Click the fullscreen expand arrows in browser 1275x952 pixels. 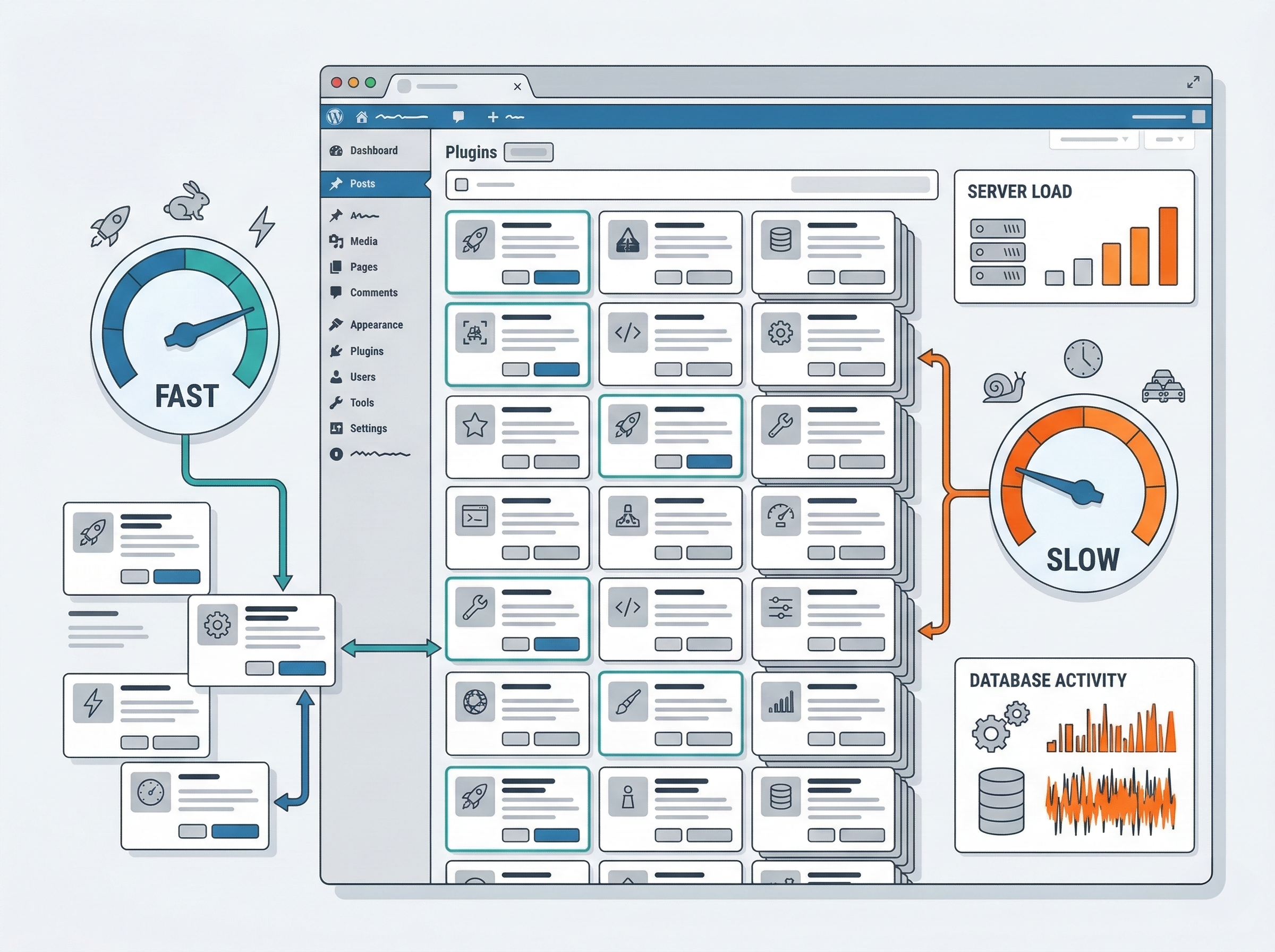[1193, 82]
